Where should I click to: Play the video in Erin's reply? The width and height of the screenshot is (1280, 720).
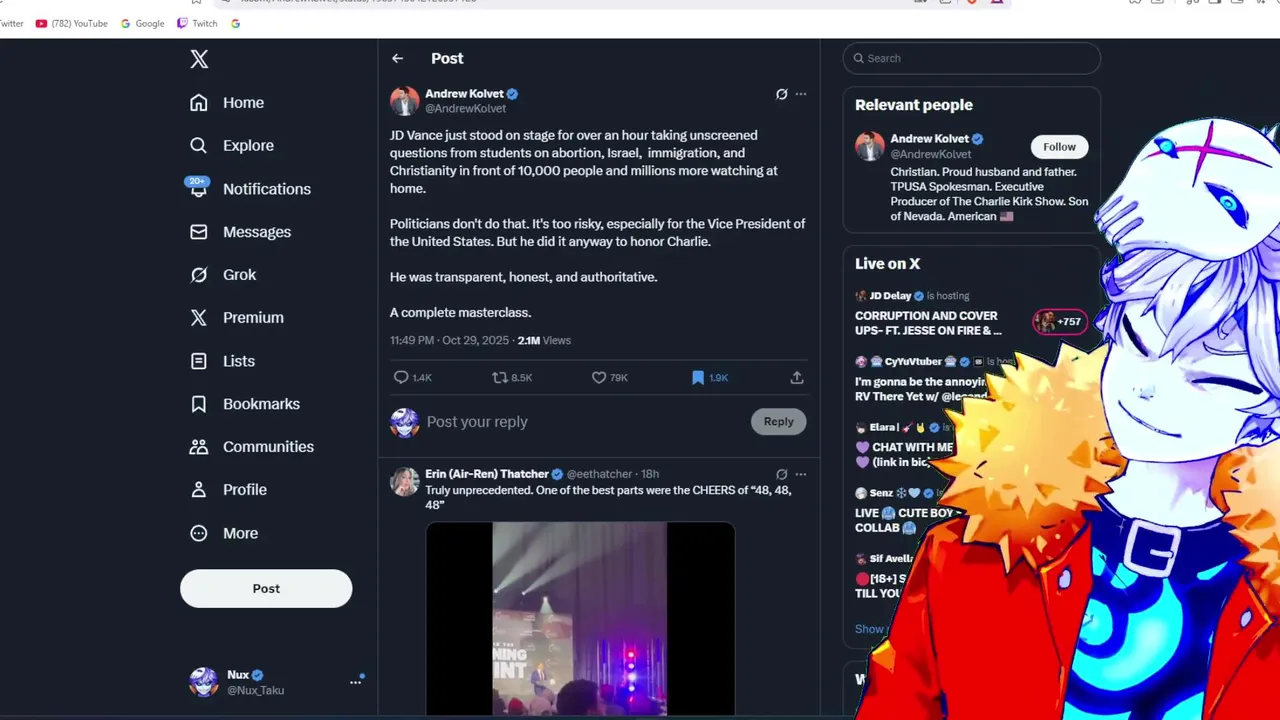(580, 619)
